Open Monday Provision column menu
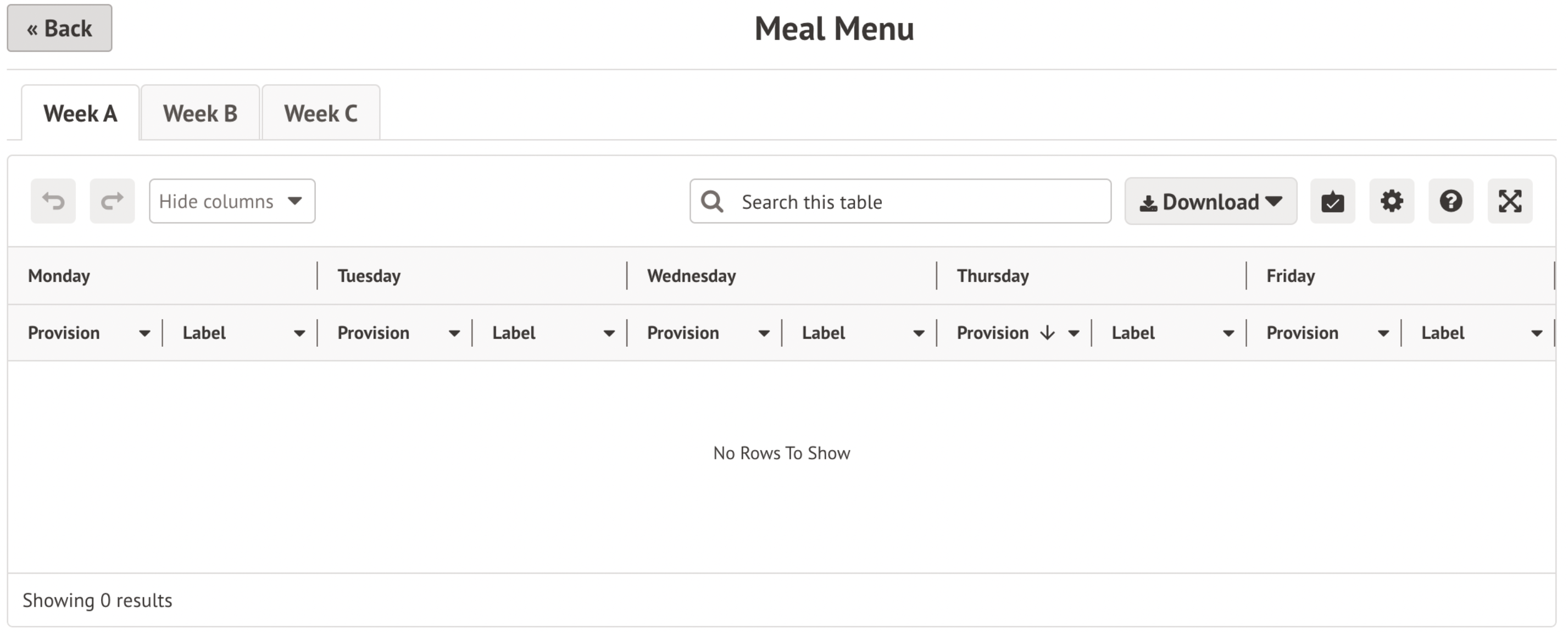1568x633 pixels. pos(144,334)
